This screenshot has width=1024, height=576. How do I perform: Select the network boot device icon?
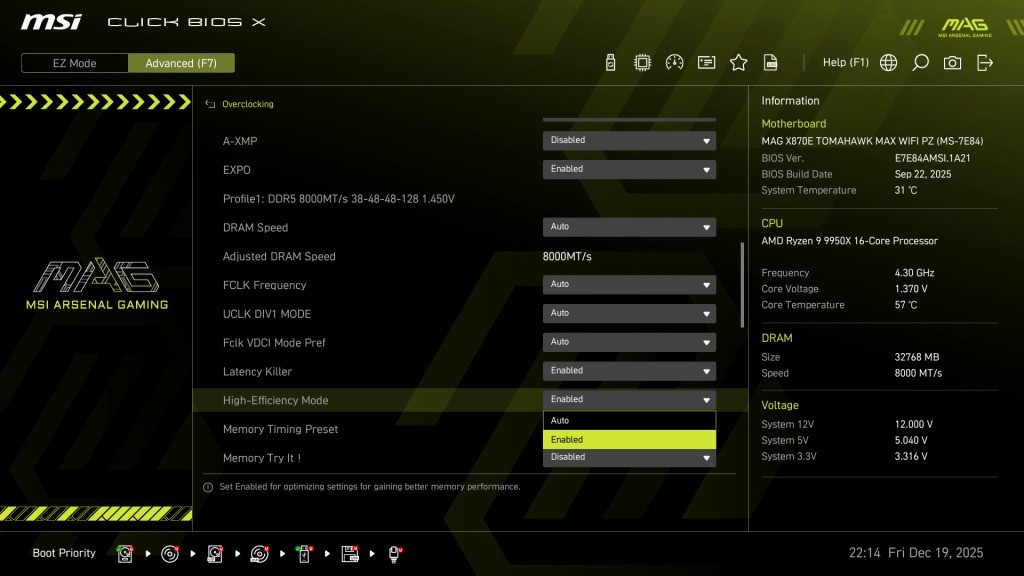394,554
